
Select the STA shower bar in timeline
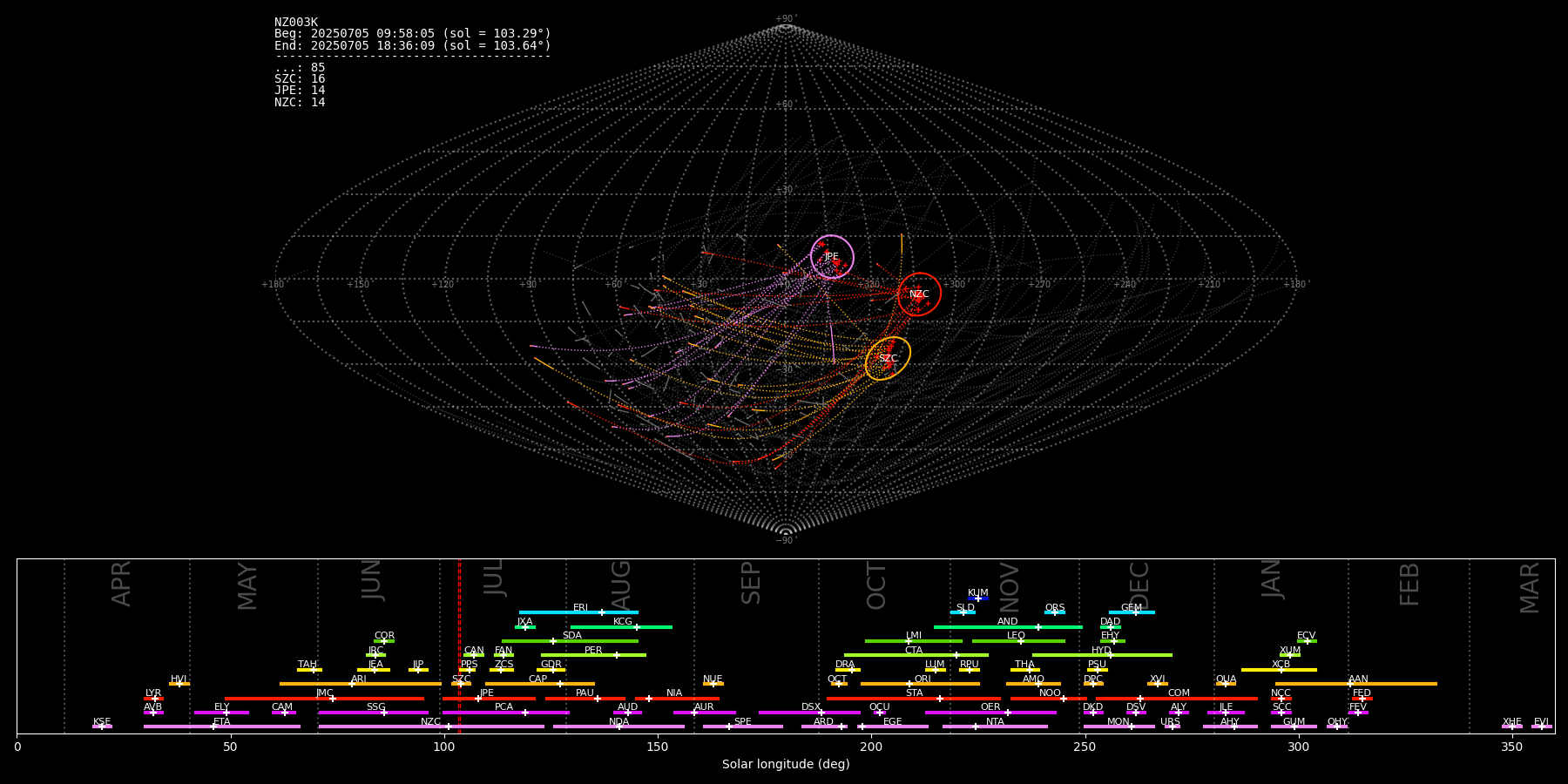914,698
